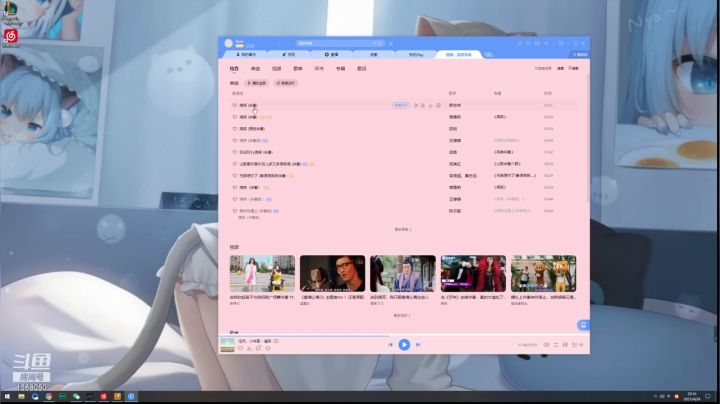Image resolution: width=720 pixels, height=404 pixels.
Task: Download the highlighted first song
Action: 431,105
